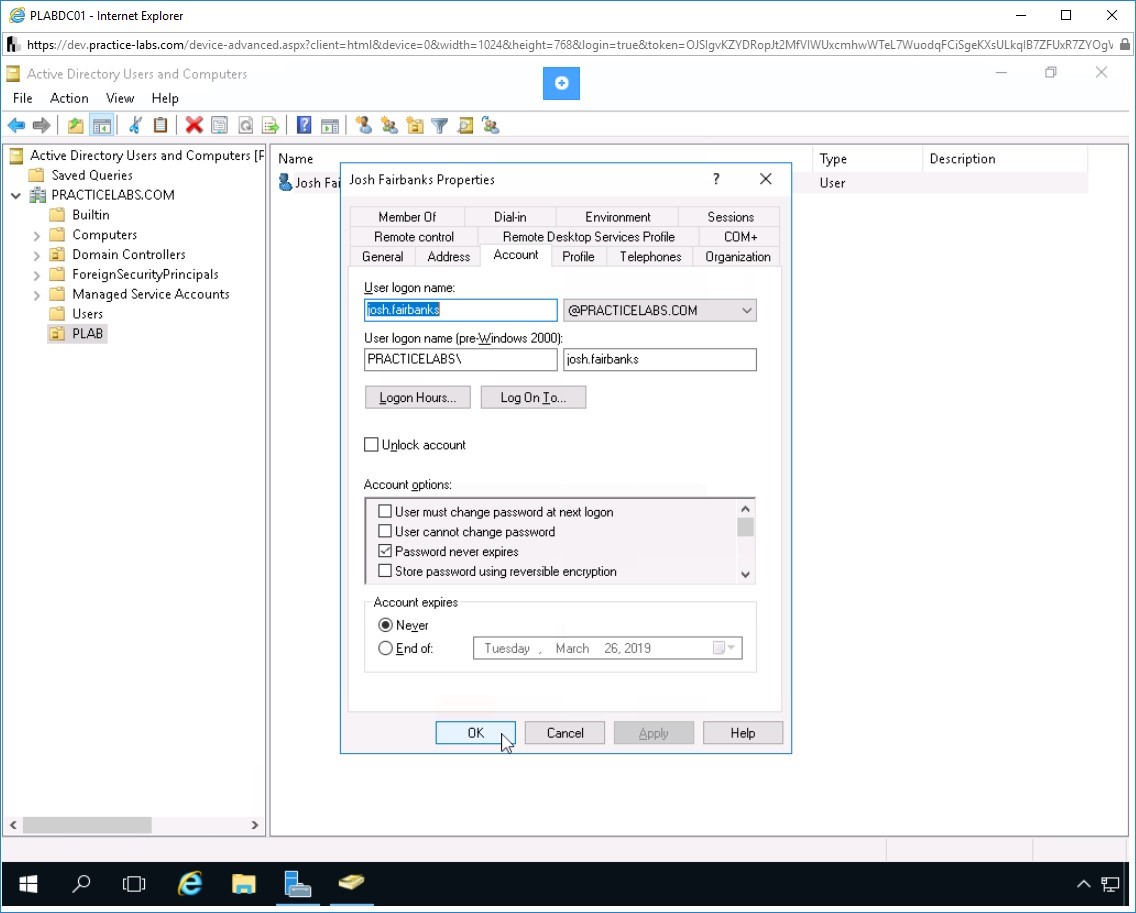Switch to the General tab
This screenshot has width=1136, height=913.
pos(383,257)
